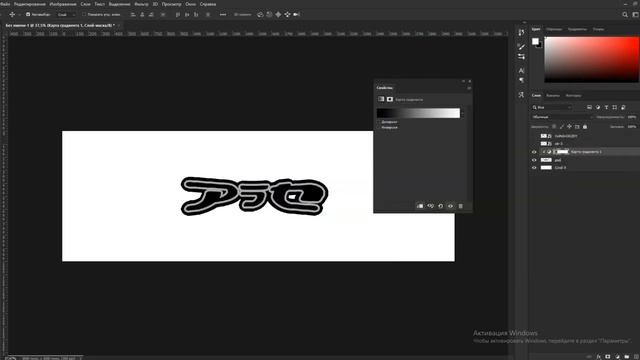Switch to the Каналы panel tab
640x360 pixels.
pyautogui.click(x=553, y=96)
